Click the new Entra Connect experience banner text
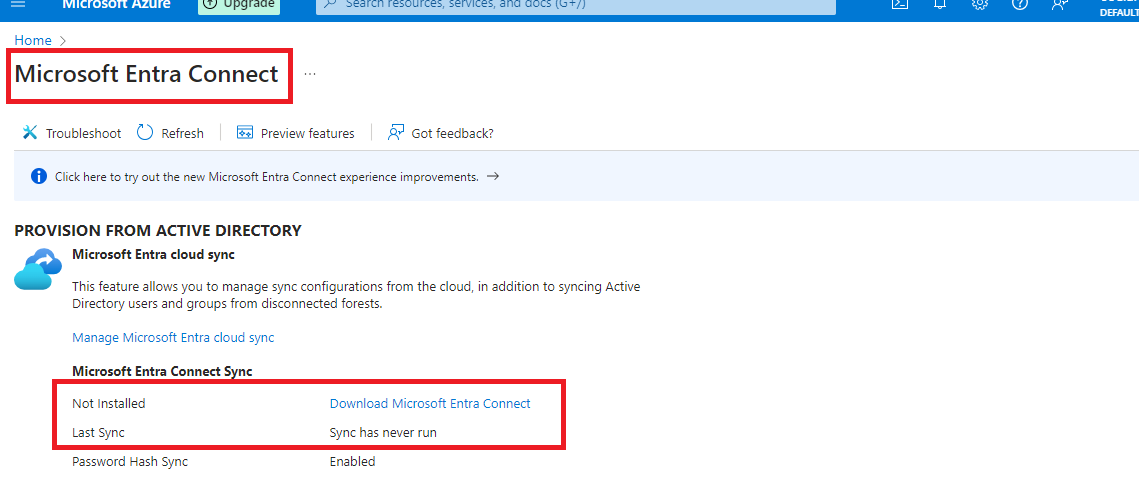 267,177
